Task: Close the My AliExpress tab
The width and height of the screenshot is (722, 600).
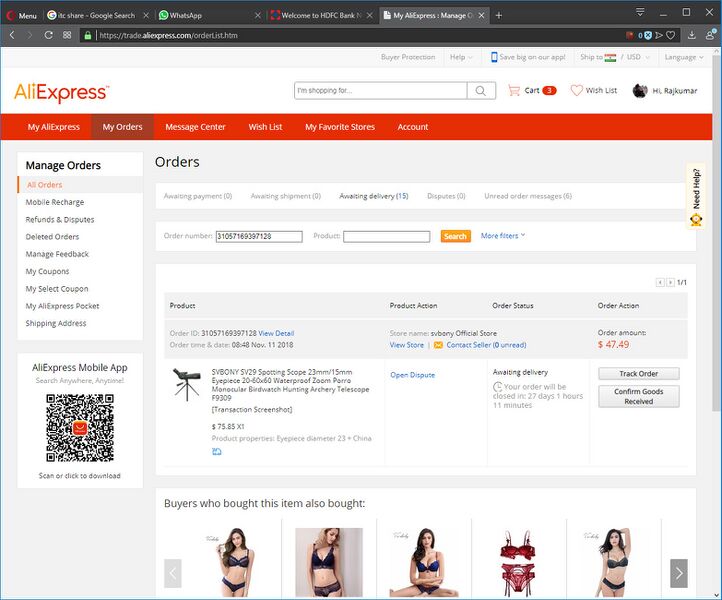Action: 481,15
